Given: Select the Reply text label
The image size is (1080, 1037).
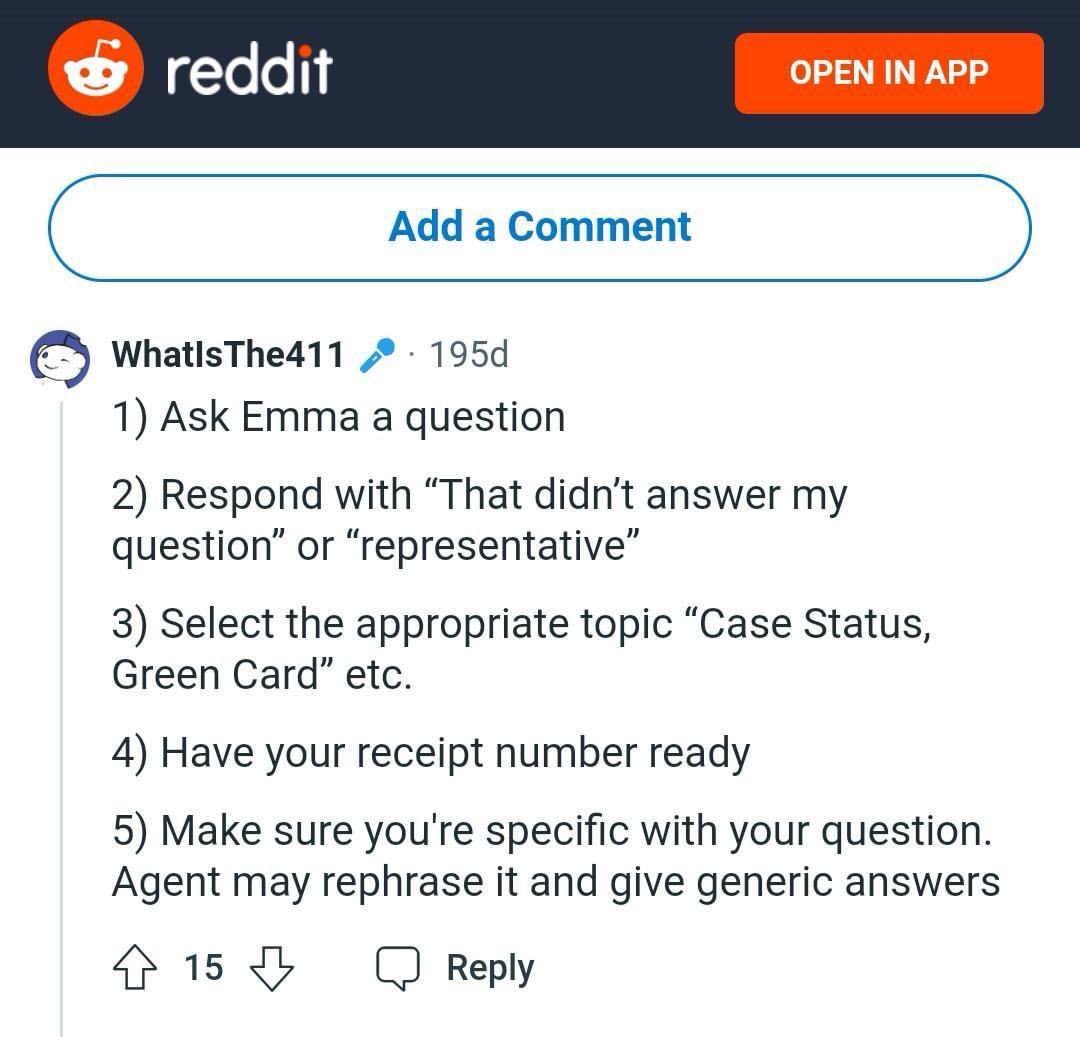Looking at the screenshot, I should pyautogui.click(x=490, y=968).
